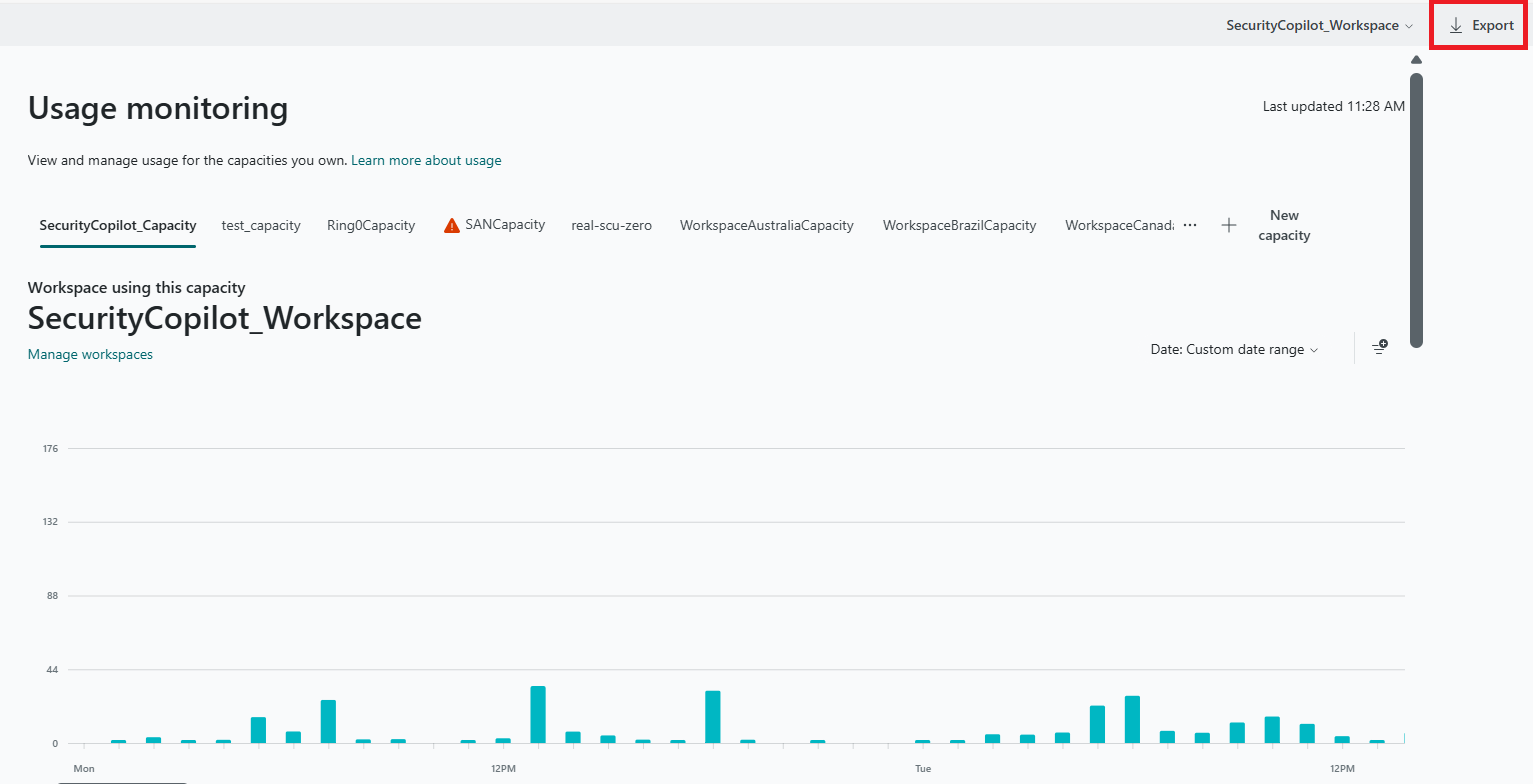The image size is (1533, 784).
Task: Click the tallest usage bar near 12PM Monday
Action: point(537,712)
